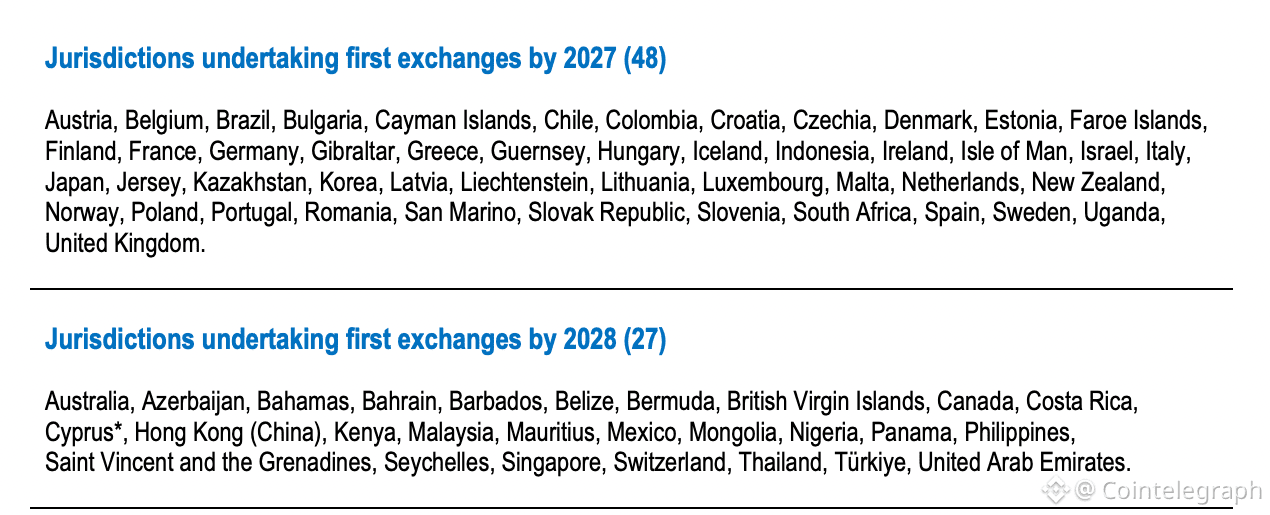
Task: Click on Faroe Islands entry
Action: tap(1138, 122)
